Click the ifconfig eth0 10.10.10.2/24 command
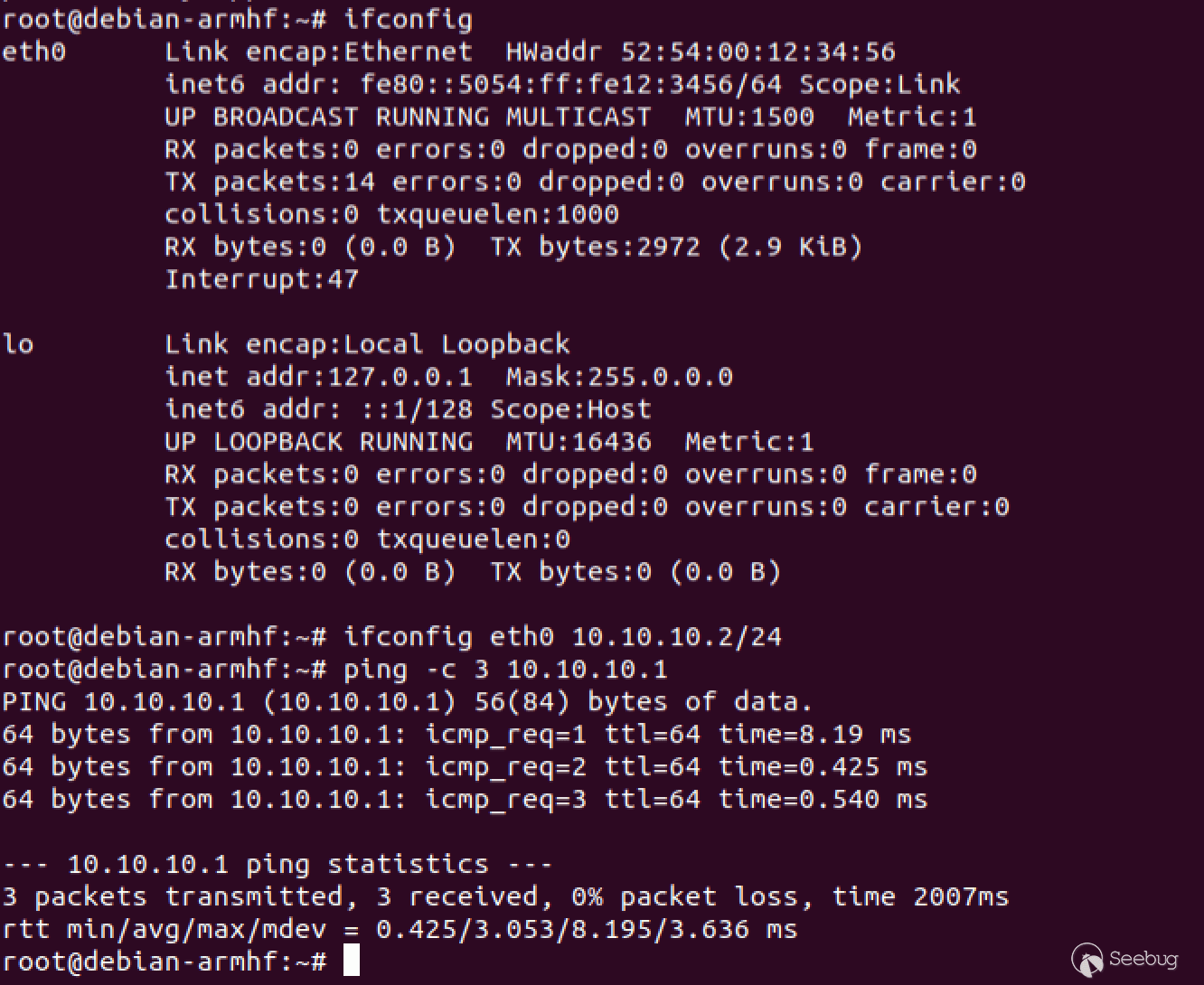The height and width of the screenshot is (985, 1204). point(562,636)
